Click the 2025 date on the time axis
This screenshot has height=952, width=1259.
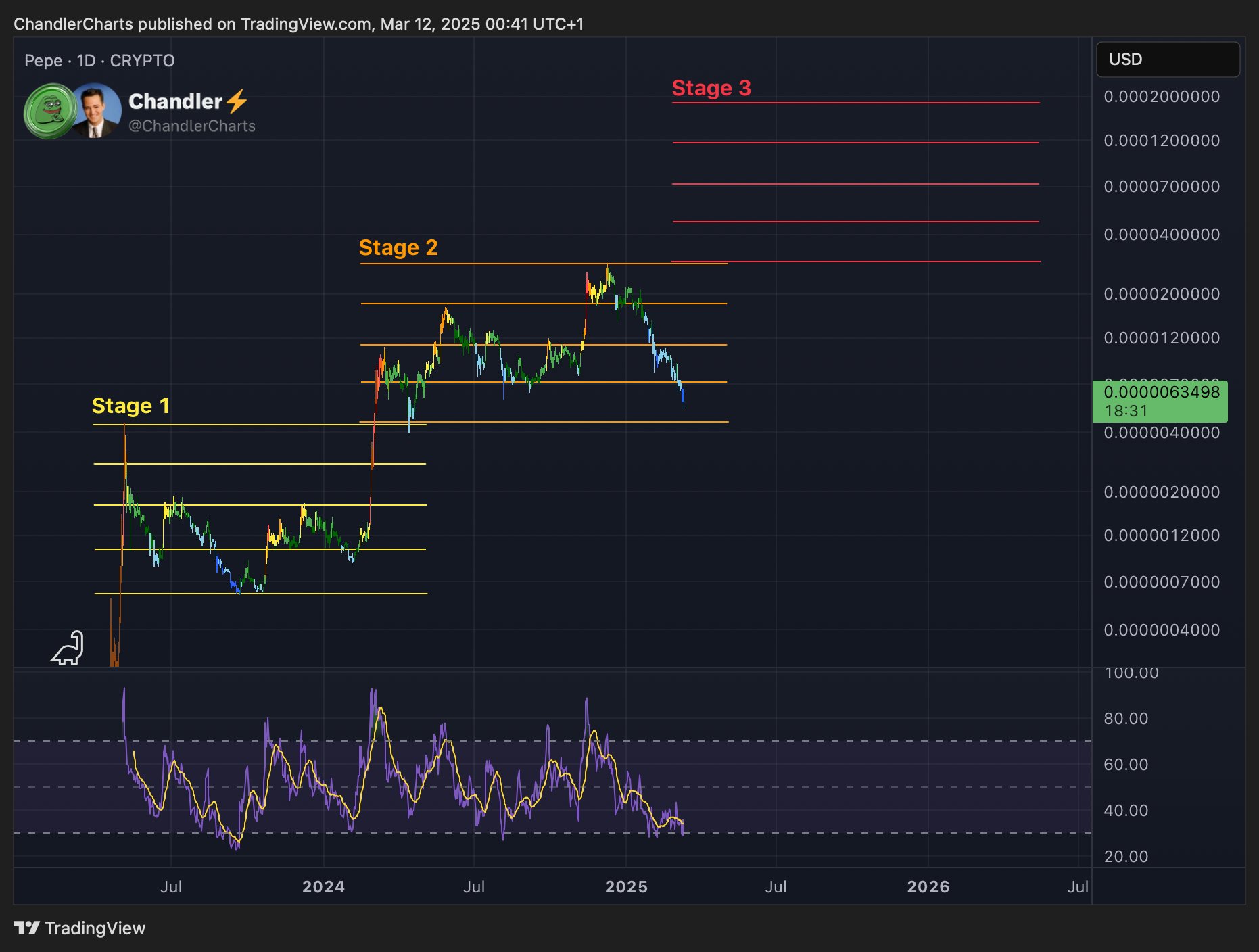(626, 887)
